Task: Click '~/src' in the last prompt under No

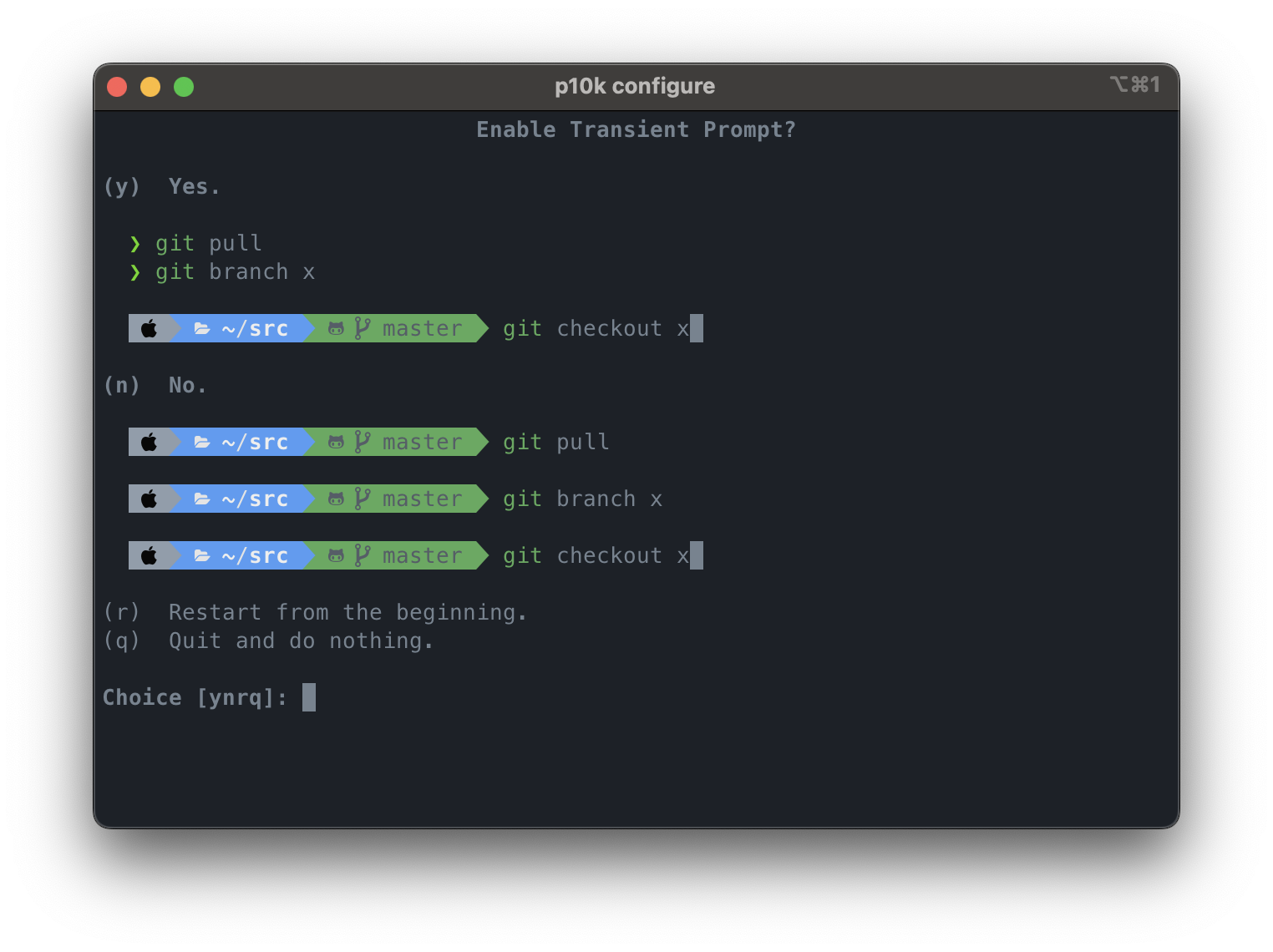Action: [x=256, y=556]
